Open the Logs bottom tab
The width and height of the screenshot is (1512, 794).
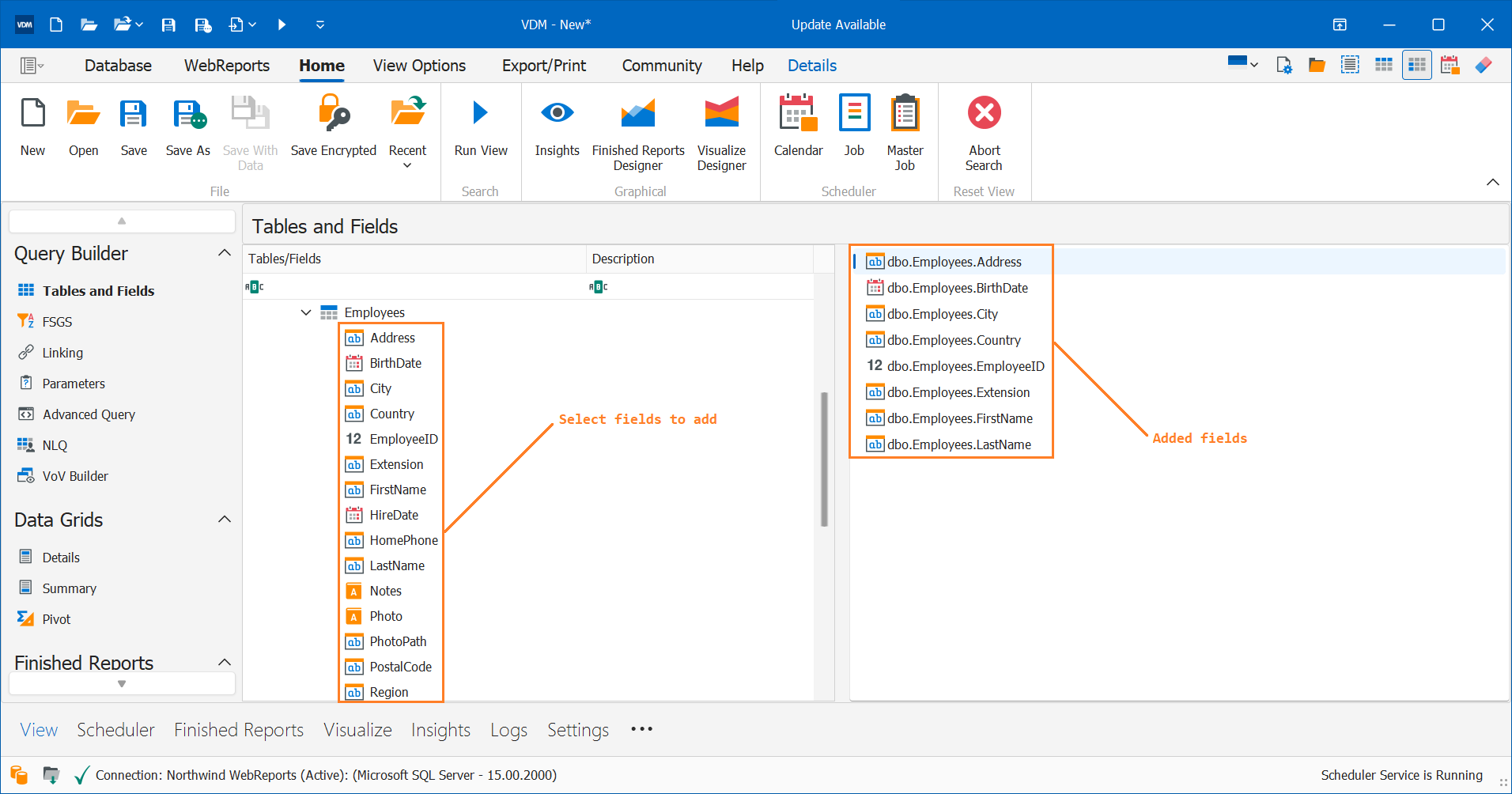click(x=508, y=729)
